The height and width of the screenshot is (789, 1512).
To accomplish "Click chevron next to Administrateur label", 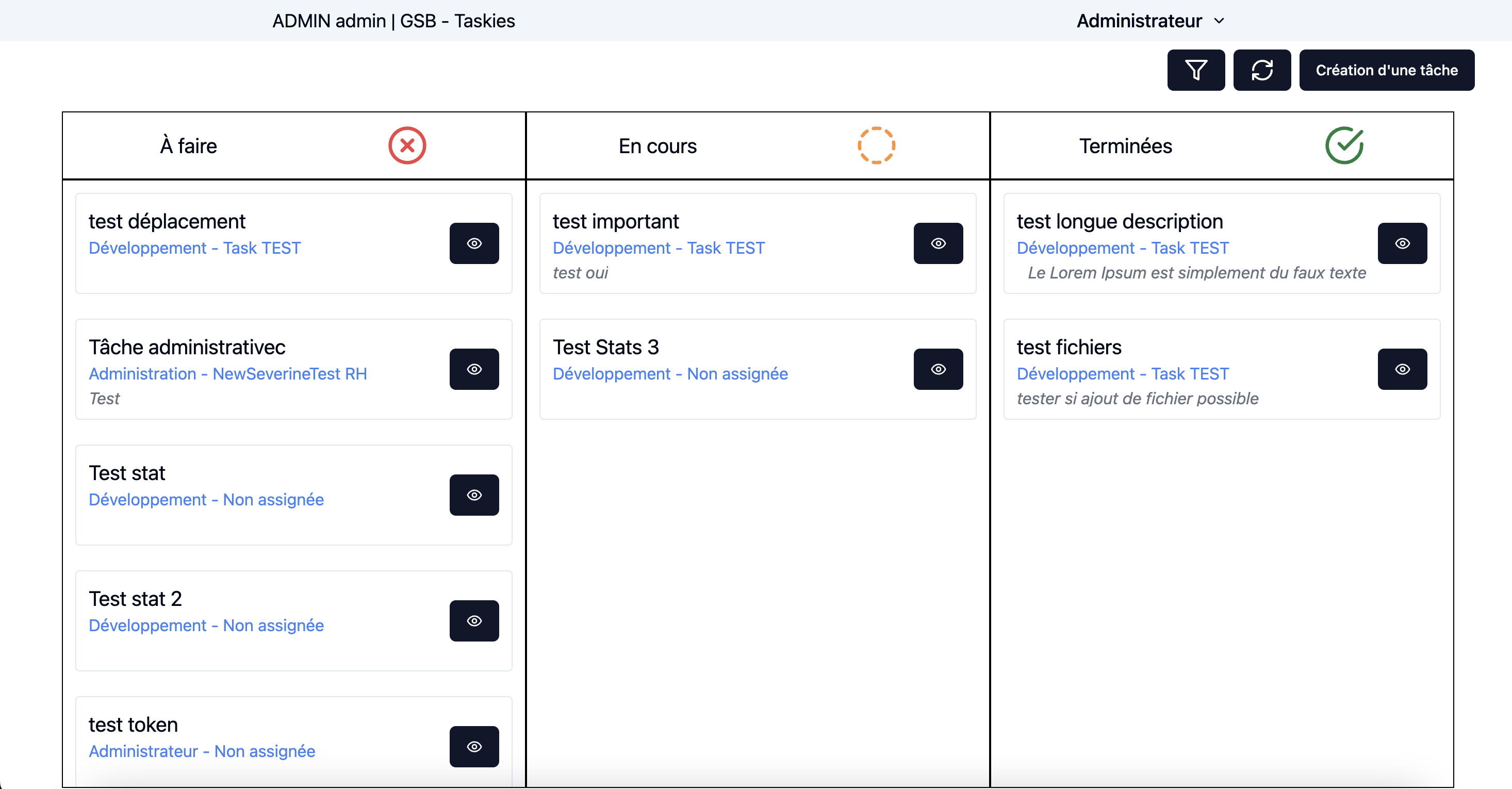I will pyautogui.click(x=1220, y=21).
